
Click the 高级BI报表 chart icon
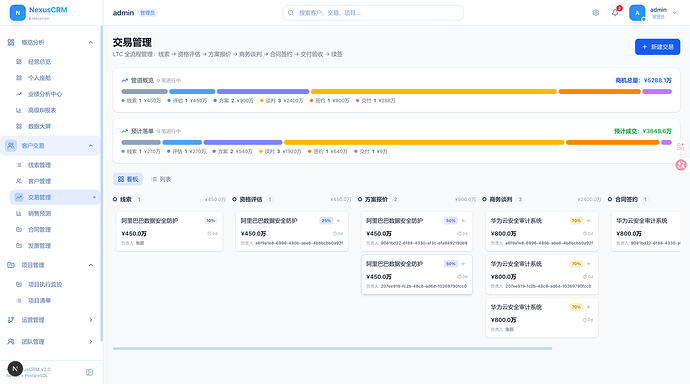(x=19, y=110)
